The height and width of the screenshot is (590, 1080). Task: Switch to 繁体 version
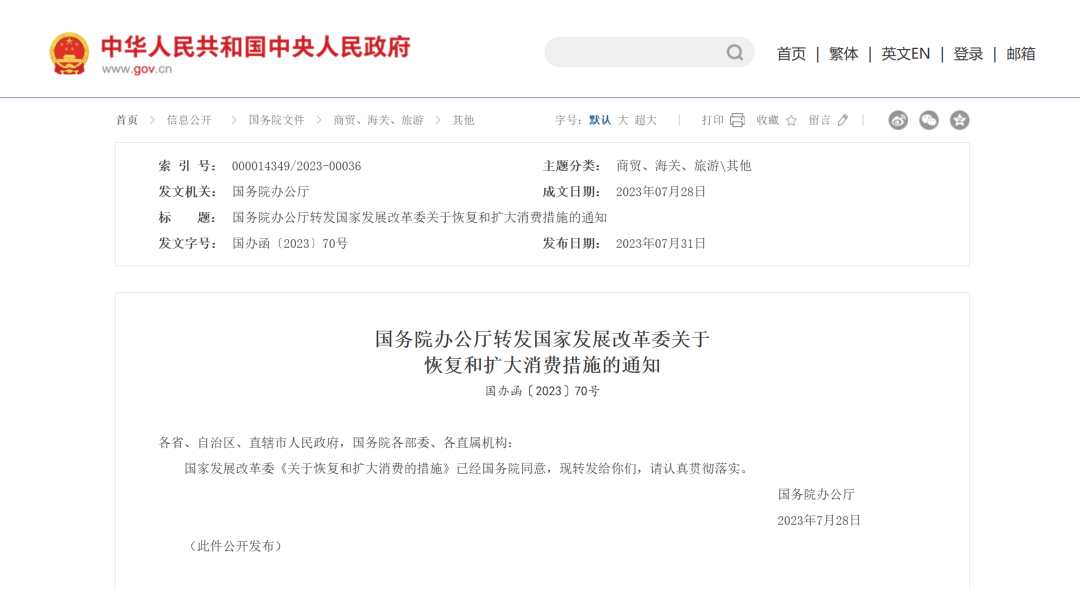[843, 54]
